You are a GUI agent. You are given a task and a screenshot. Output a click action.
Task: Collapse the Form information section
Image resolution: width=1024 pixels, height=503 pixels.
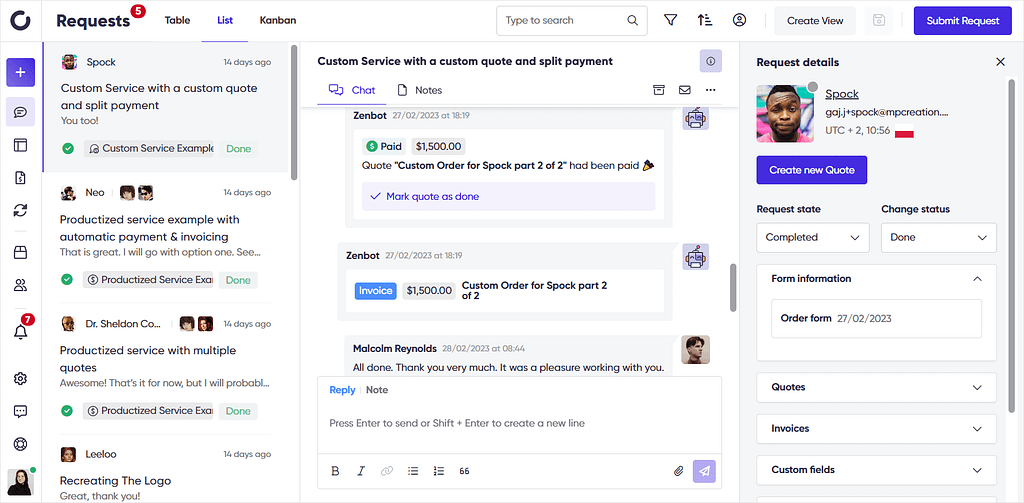tap(876, 278)
